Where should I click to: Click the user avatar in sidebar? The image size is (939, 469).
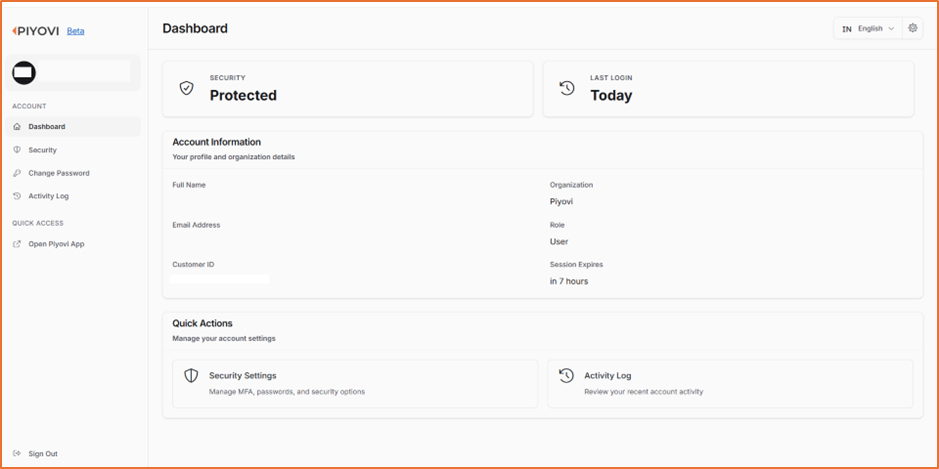click(x=24, y=72)
